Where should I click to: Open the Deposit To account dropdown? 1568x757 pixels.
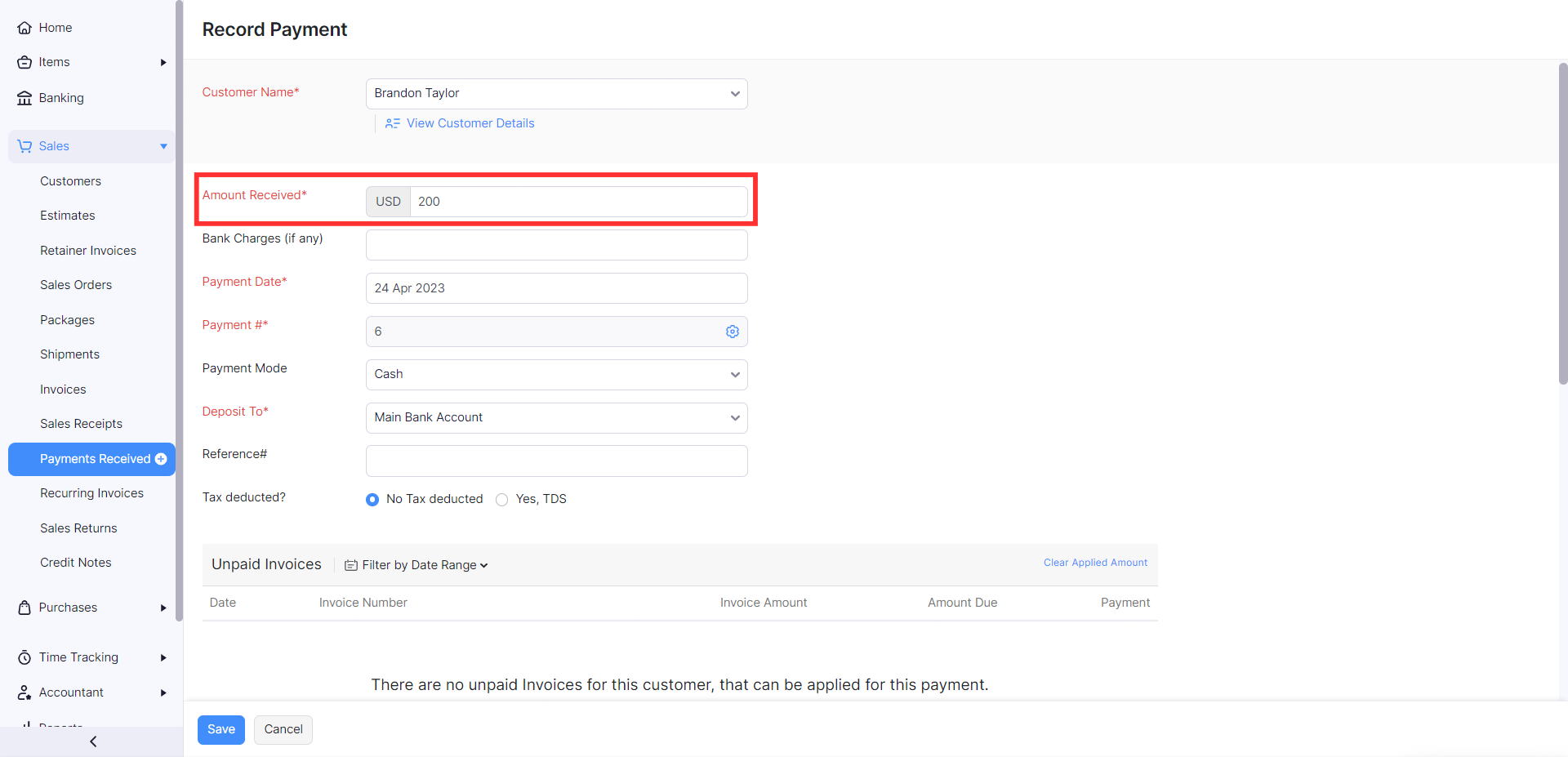tap(556, 418)
